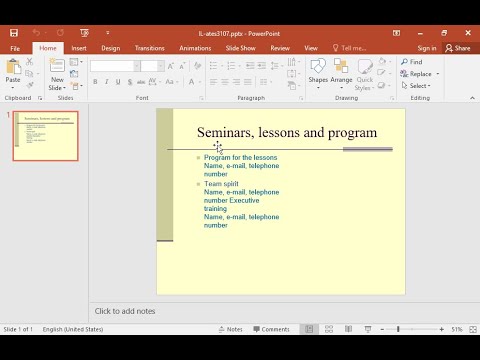Open the View tab
The width and height of the screenshot is (480, 360).
click(311, 48)
